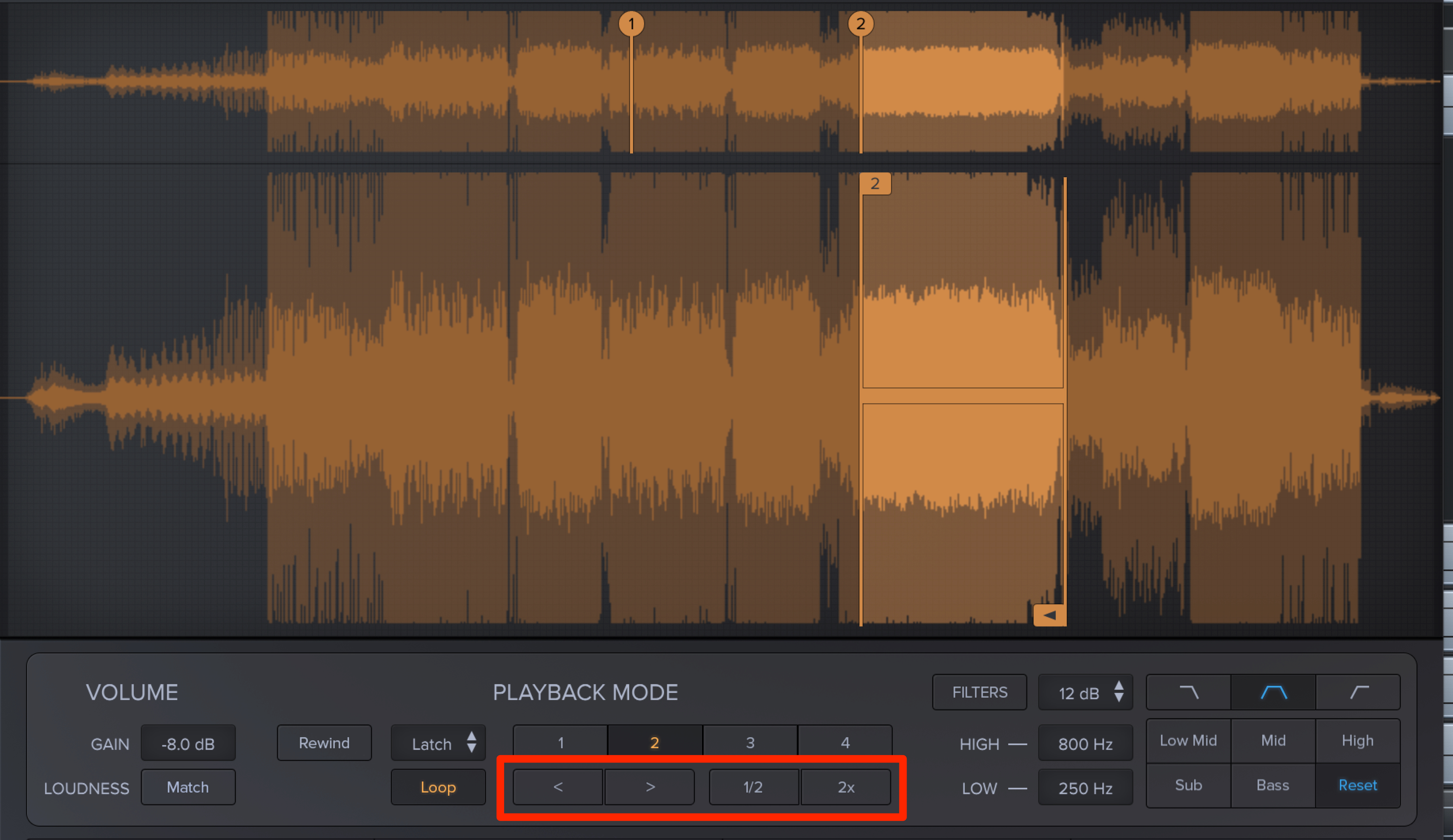Click the Rewind button
This screenshot has height=840, width=1453.
(324, 743)
